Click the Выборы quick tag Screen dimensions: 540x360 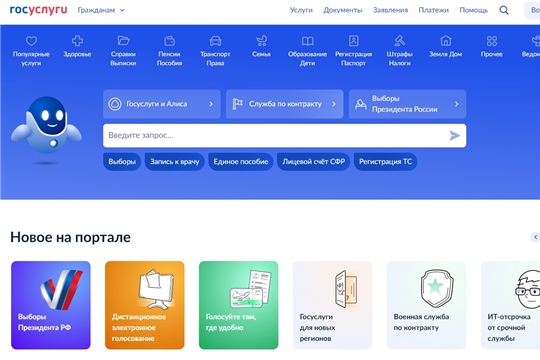tap(122, 162)
